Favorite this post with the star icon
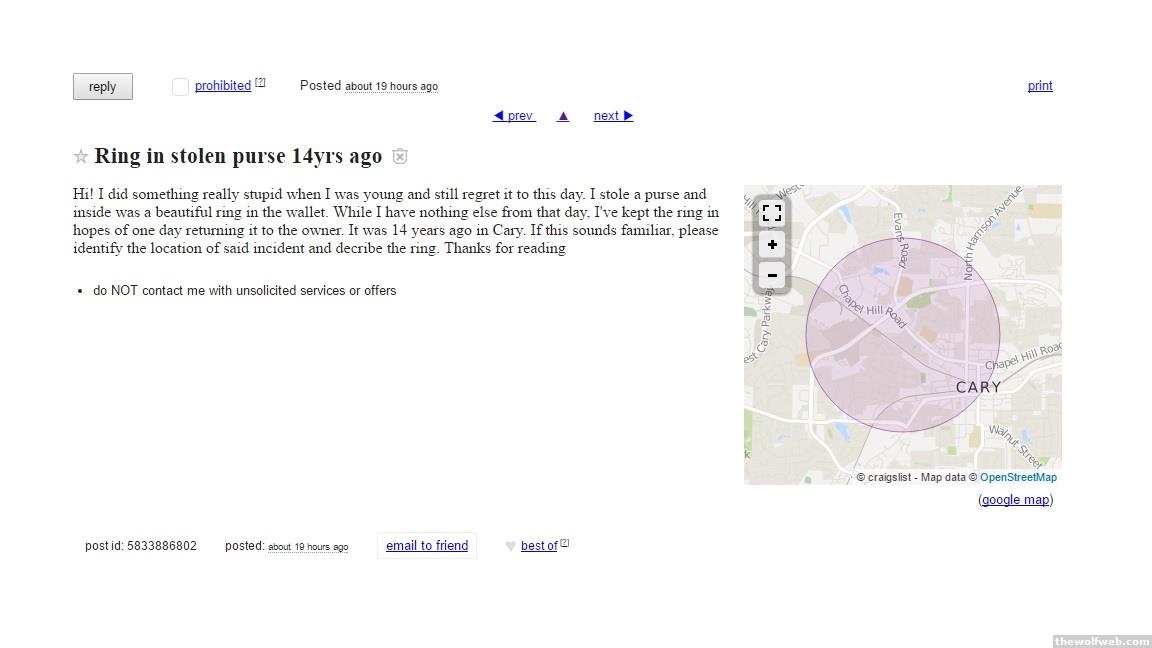1152x648 pixels. point(81,157)
